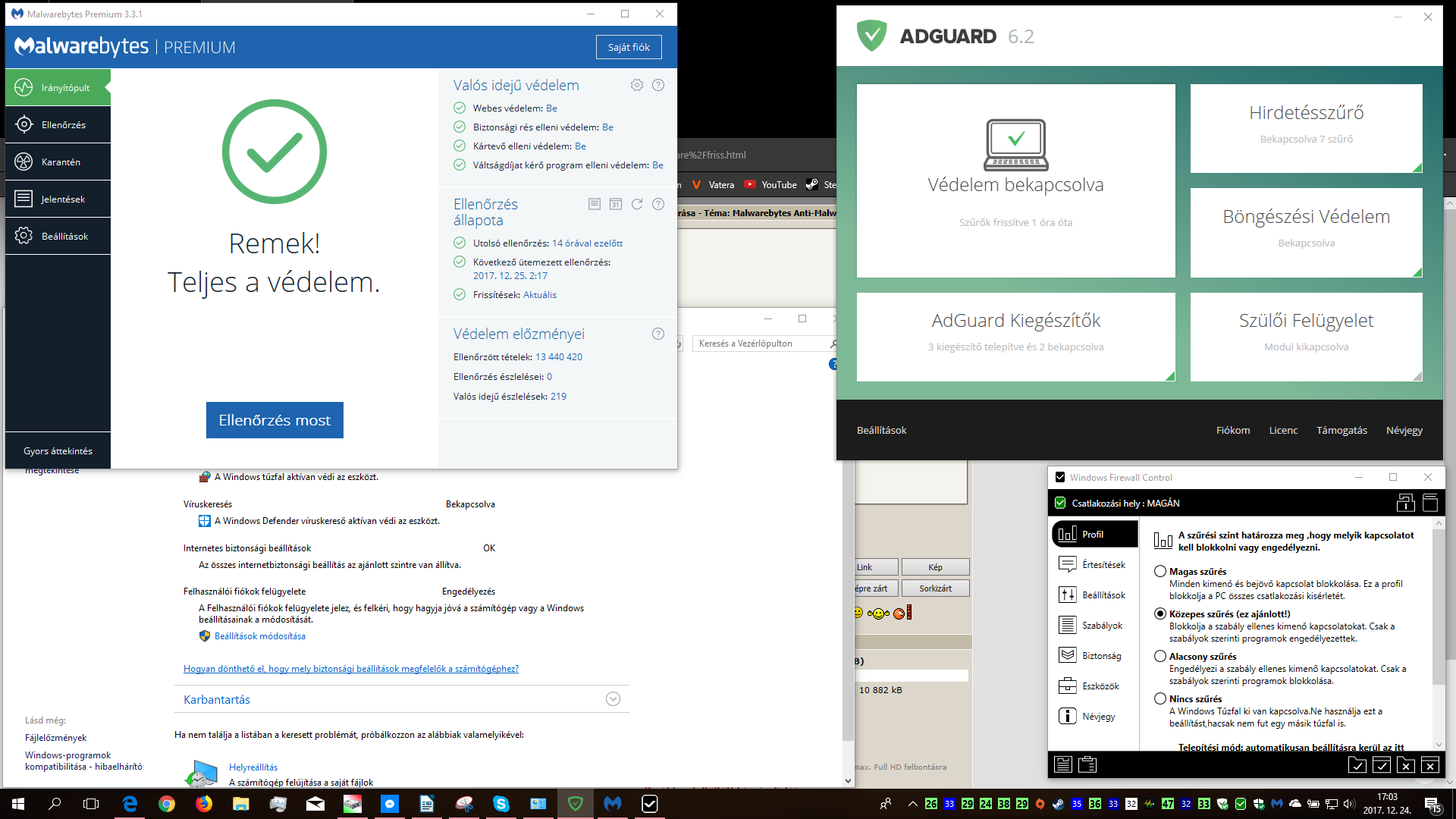Click the window panel icon in Firewall Control header
Screen dimensions: 1456x819
point(1430,503)
